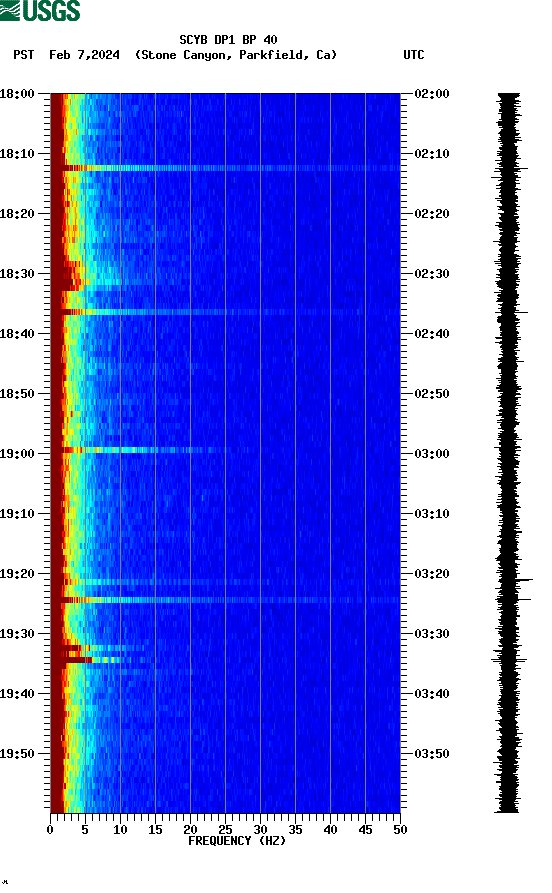Click the 02:20 UTC time label
This screenshot has width=552, height=893.
[x=432, y=214]
